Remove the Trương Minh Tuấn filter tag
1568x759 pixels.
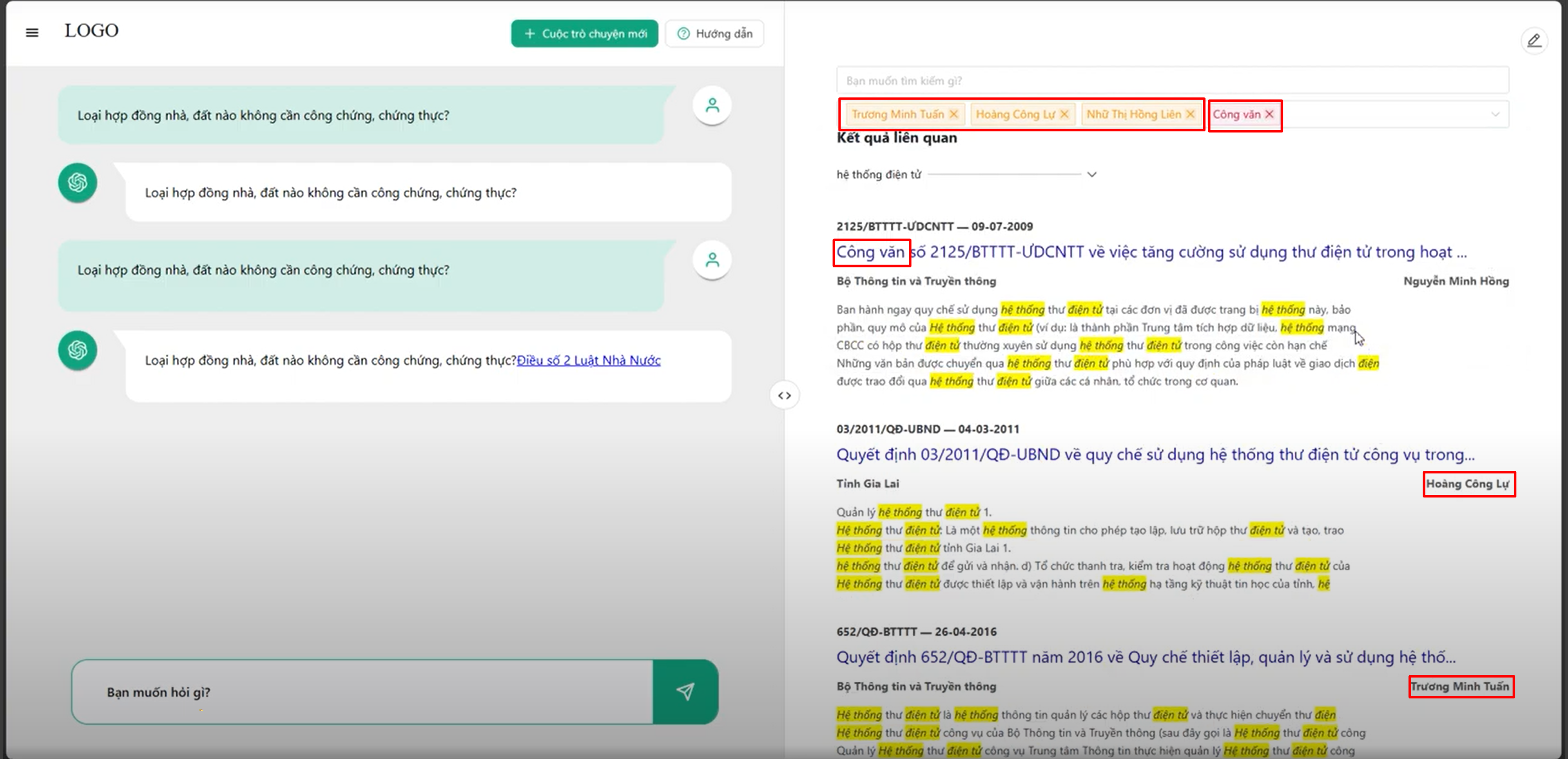[954, 114]
